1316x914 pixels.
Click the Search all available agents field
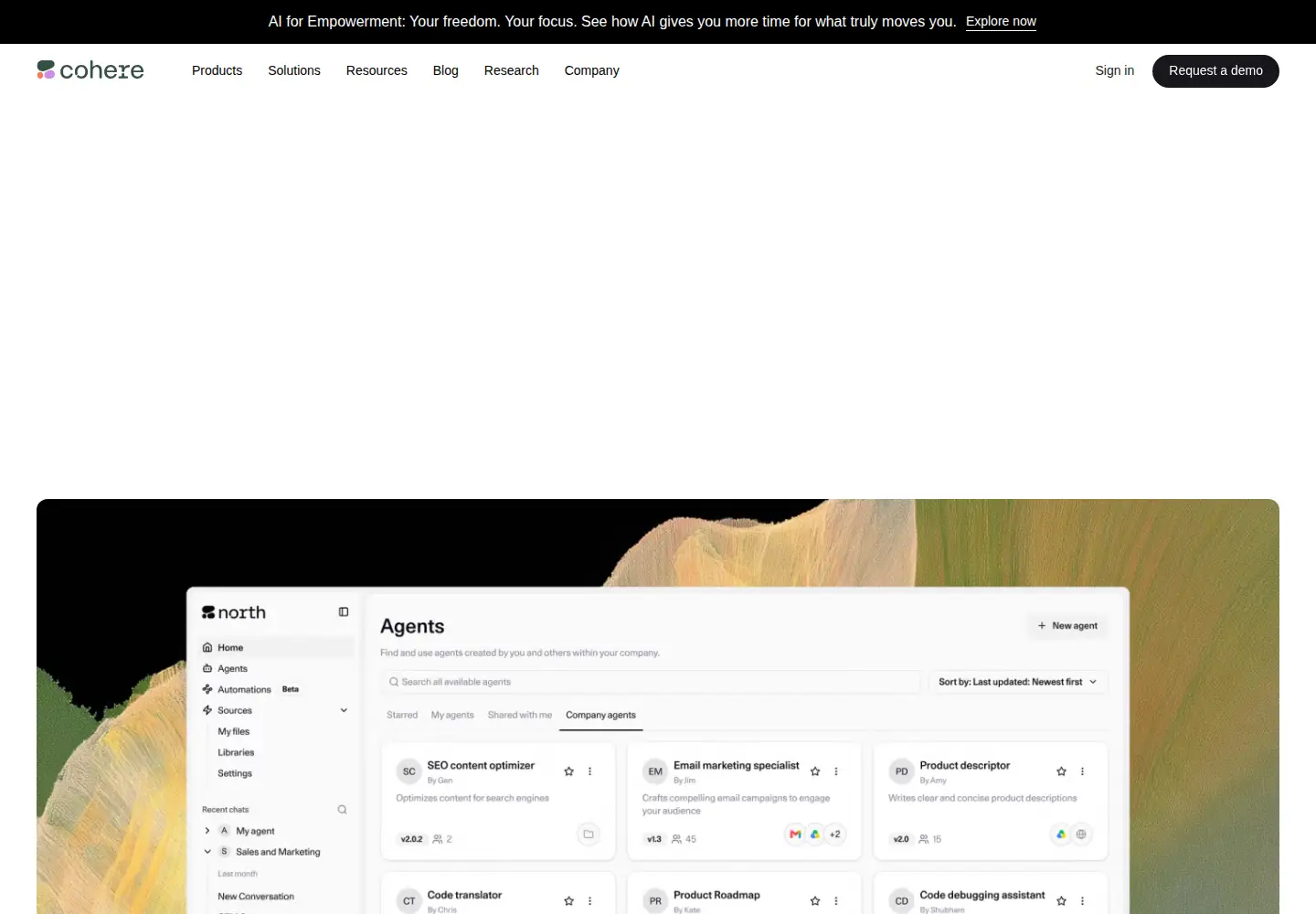pos(651,682)
